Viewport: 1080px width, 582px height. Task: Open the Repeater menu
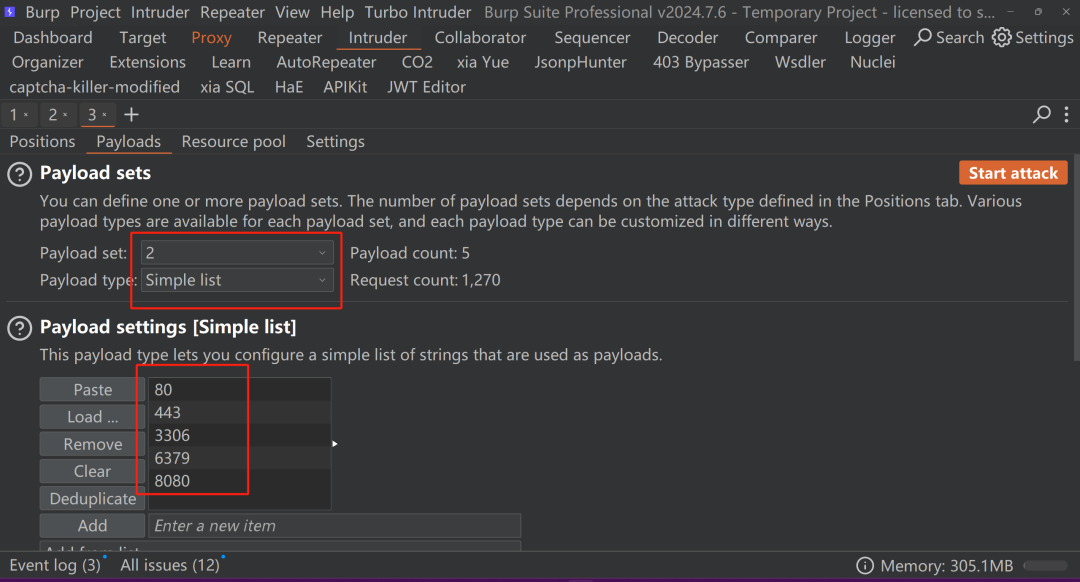coord(232,12)
